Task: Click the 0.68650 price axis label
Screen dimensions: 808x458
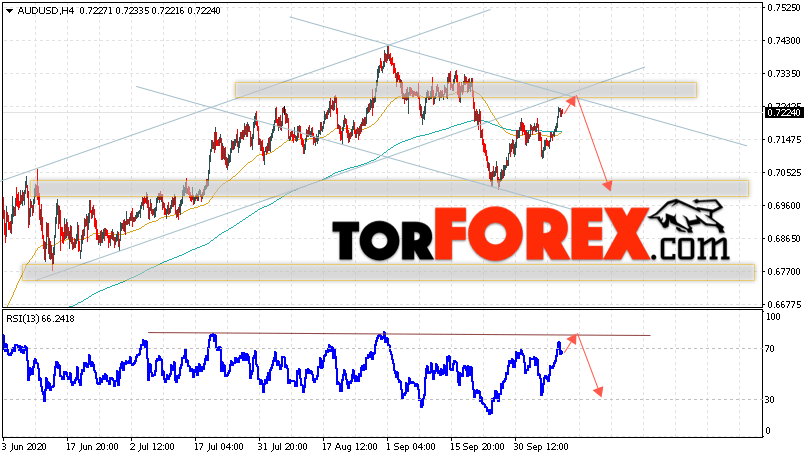Action: (784, 239)
